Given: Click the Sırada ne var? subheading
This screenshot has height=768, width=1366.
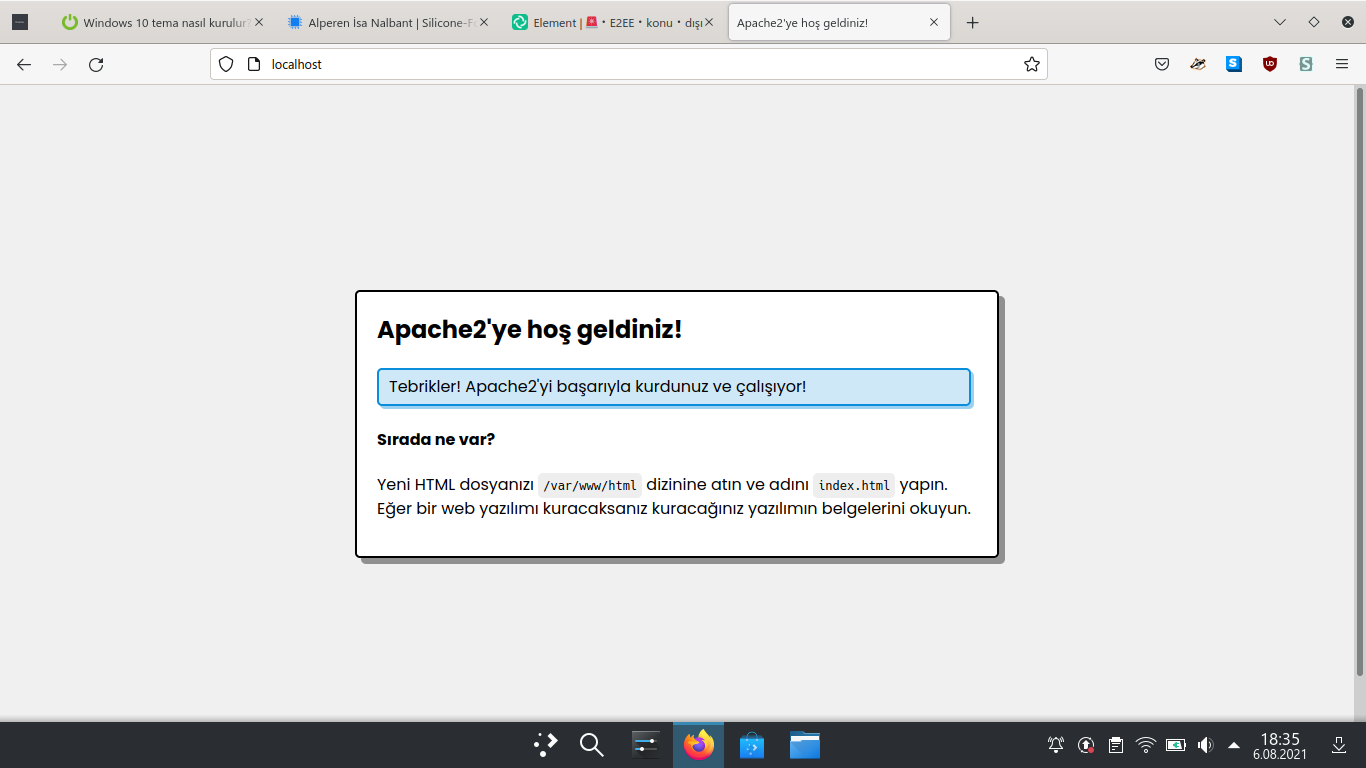Looking at the screenshot, I should [x=436, y=440].
